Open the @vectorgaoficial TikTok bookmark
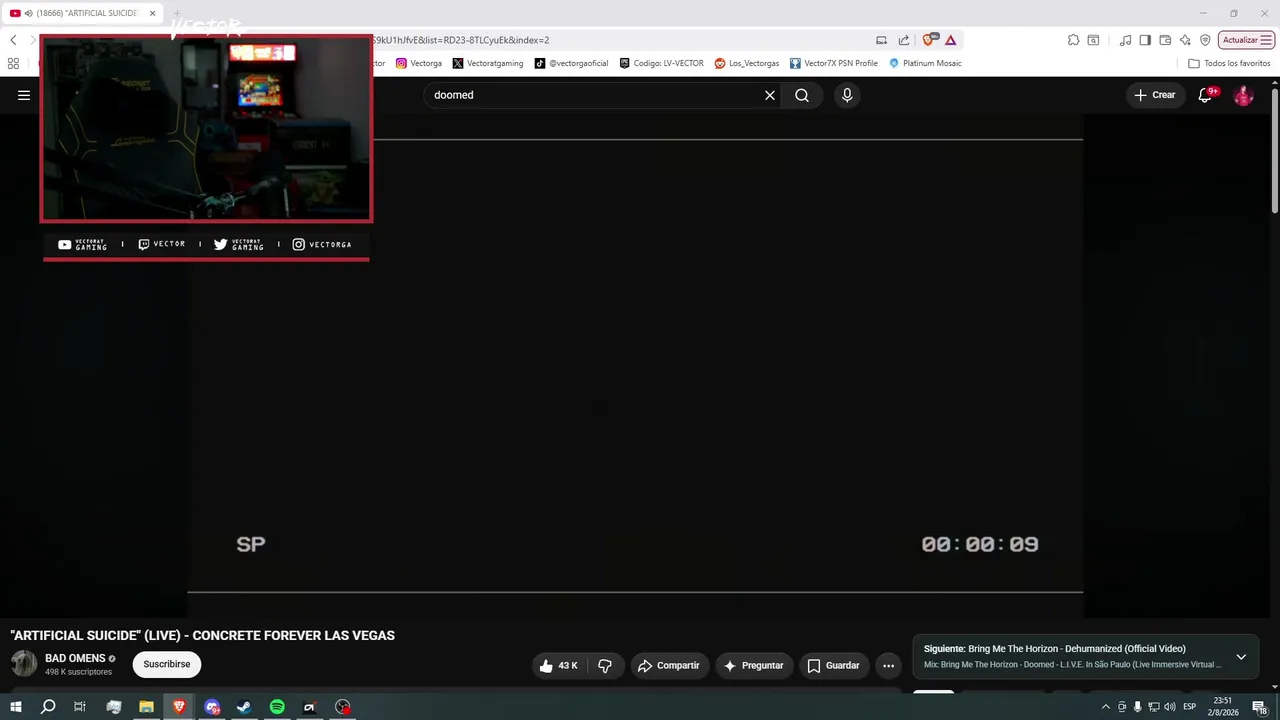The width and height of the screenshot is (1280, 720). 571,63
